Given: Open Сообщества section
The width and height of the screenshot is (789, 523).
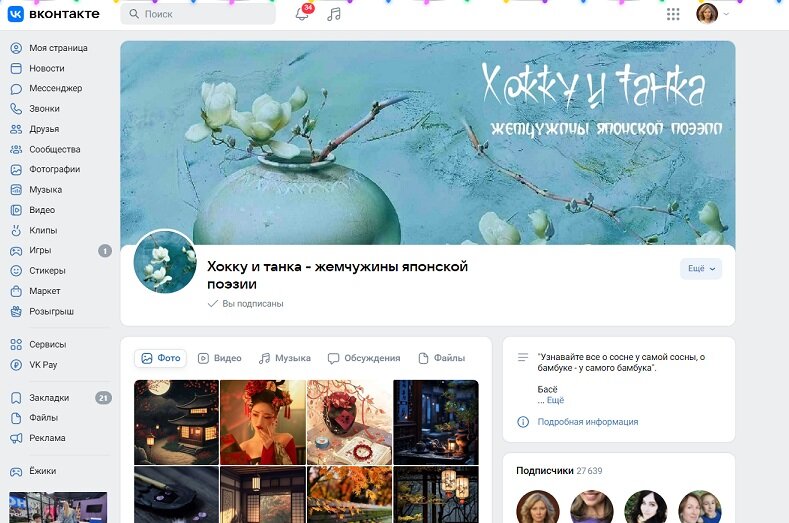Looking at the screenshot, I should pos(54,149).
